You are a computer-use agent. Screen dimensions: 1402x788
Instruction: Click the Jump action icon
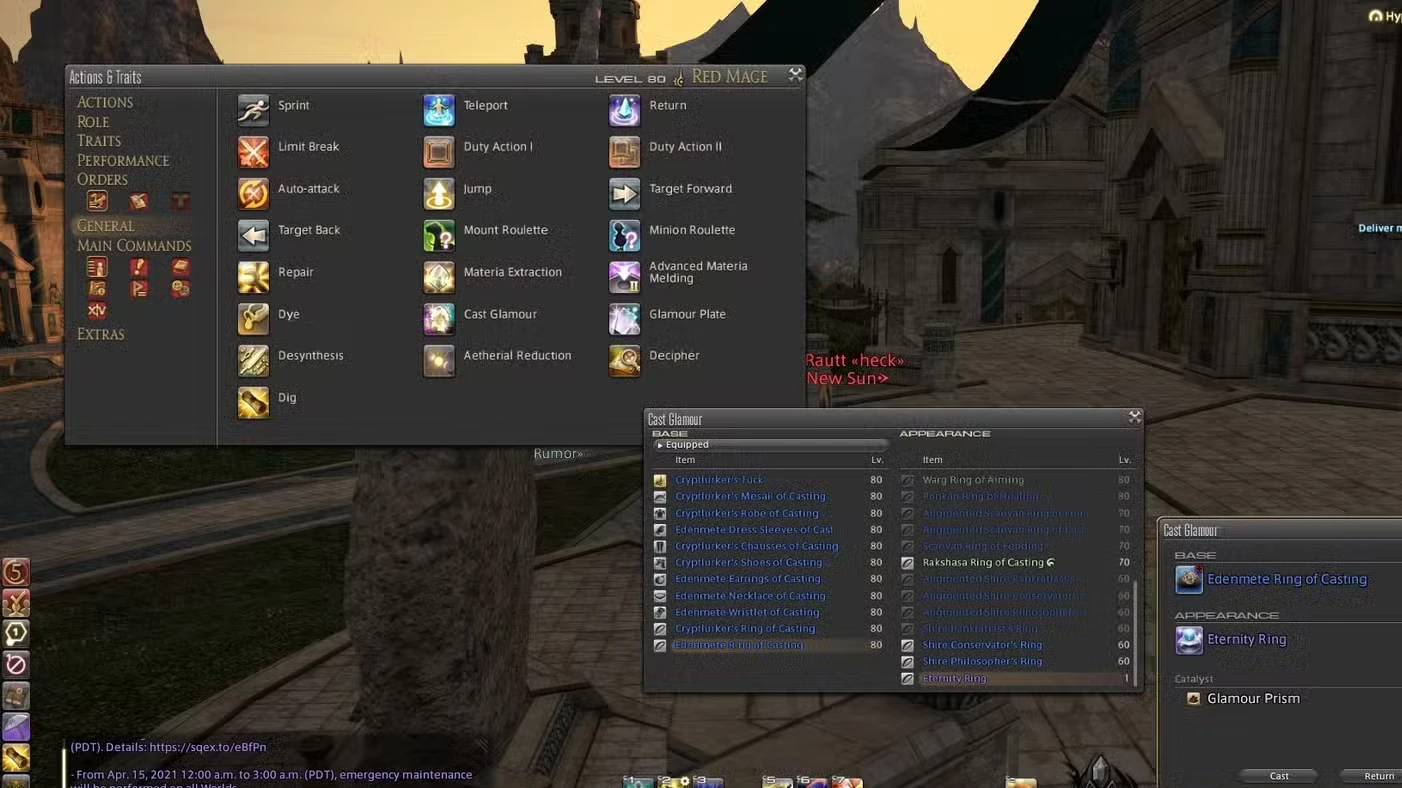tap(439, 193)
